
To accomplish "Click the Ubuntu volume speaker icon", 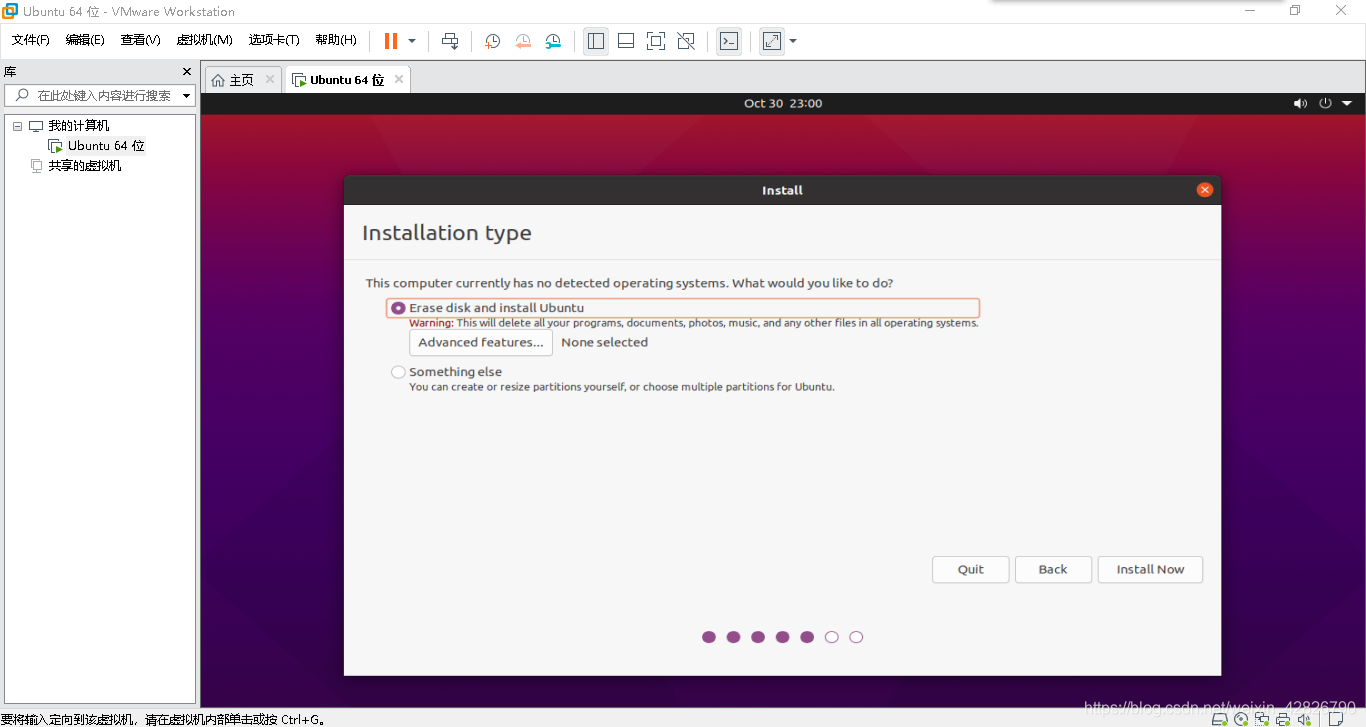I will (x=1300, y=104).
